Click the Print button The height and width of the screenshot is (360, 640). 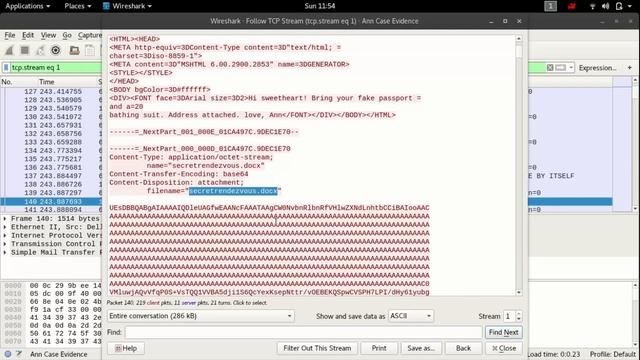click(379, 348)
